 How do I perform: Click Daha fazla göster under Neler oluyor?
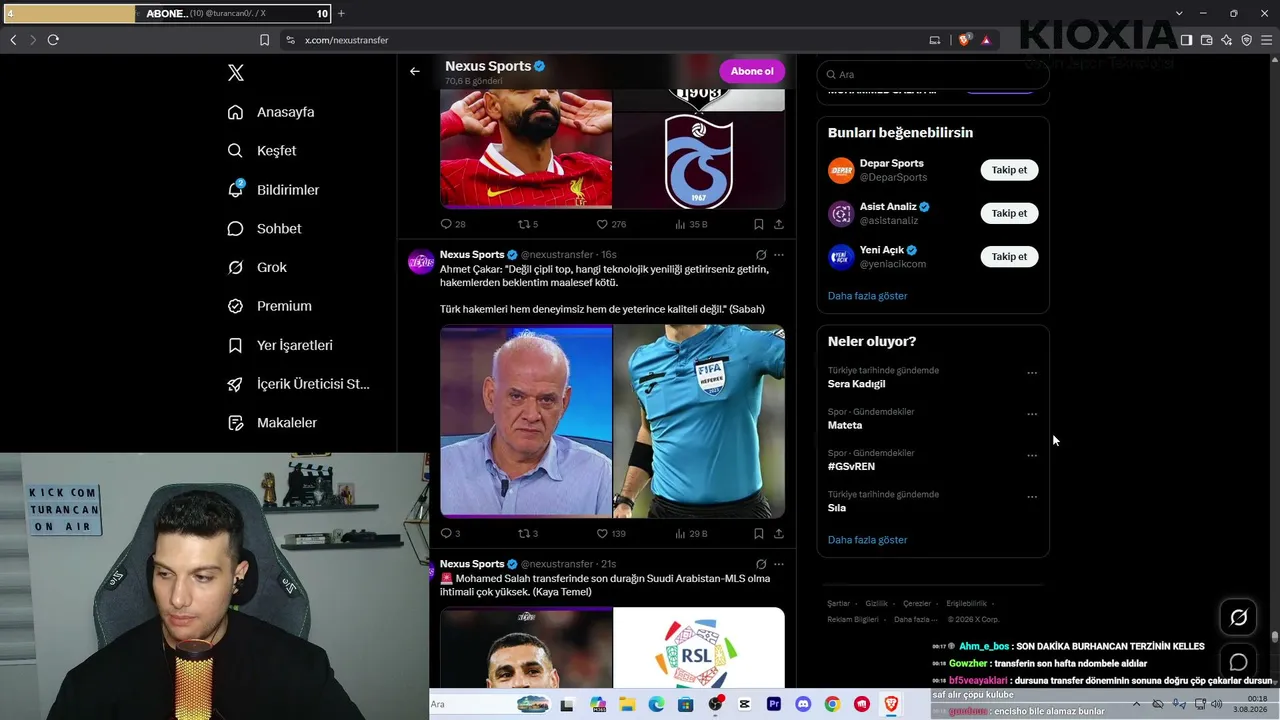pos(867,540)
